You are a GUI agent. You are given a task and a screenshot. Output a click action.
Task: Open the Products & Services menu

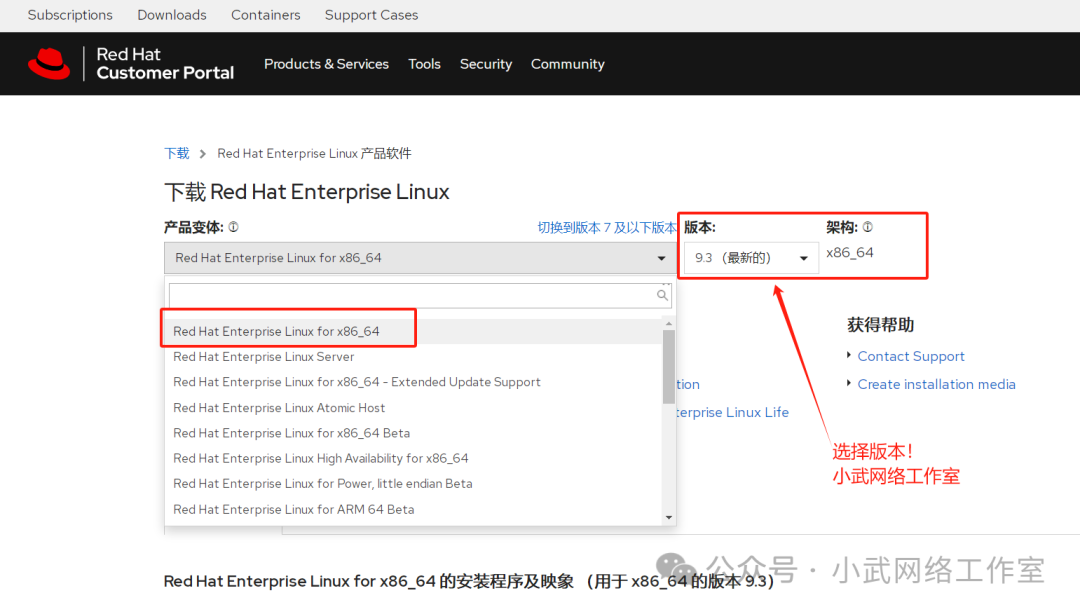pos(326,64)
